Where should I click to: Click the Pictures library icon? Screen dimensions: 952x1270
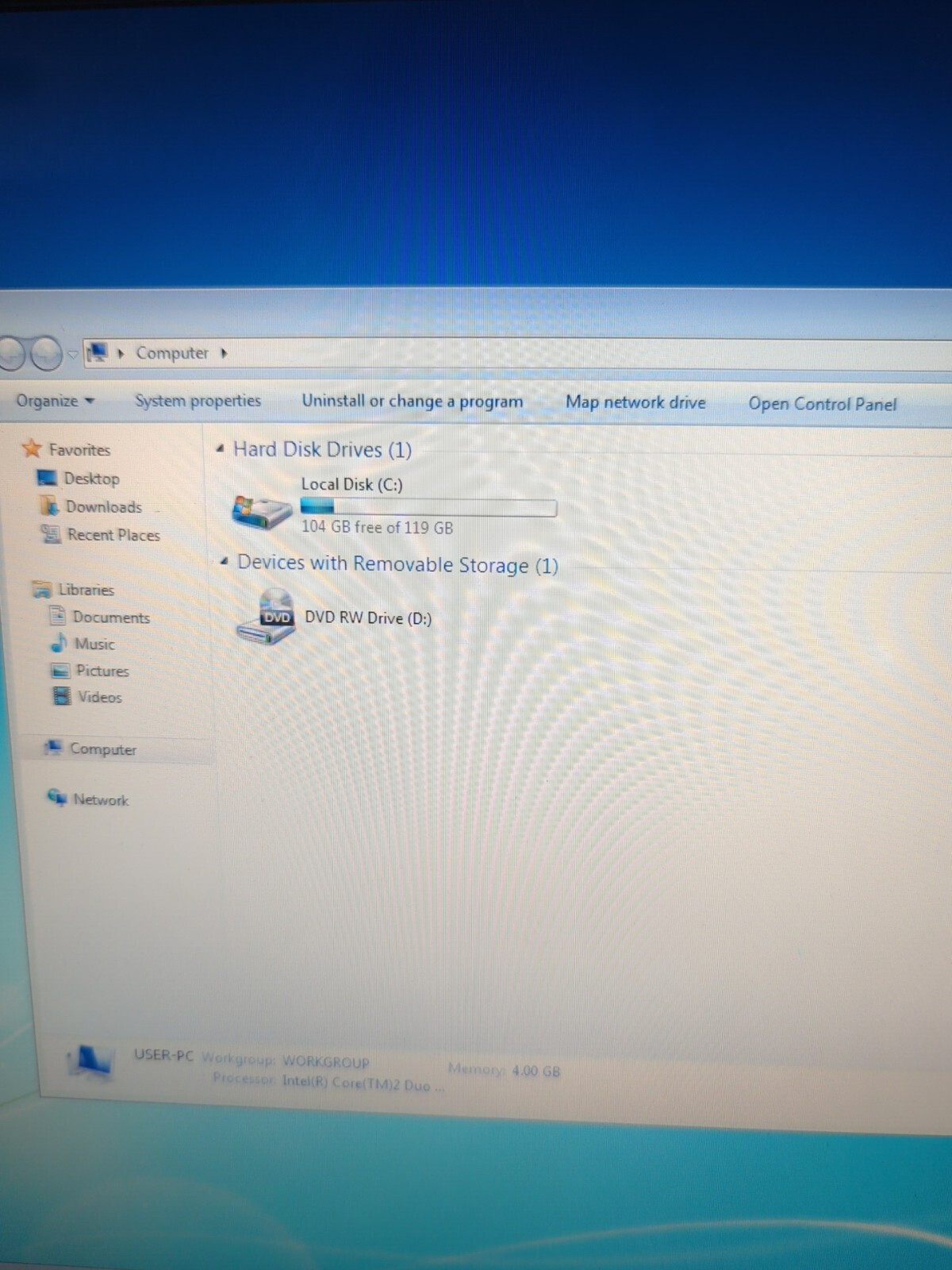pos(60,670)
